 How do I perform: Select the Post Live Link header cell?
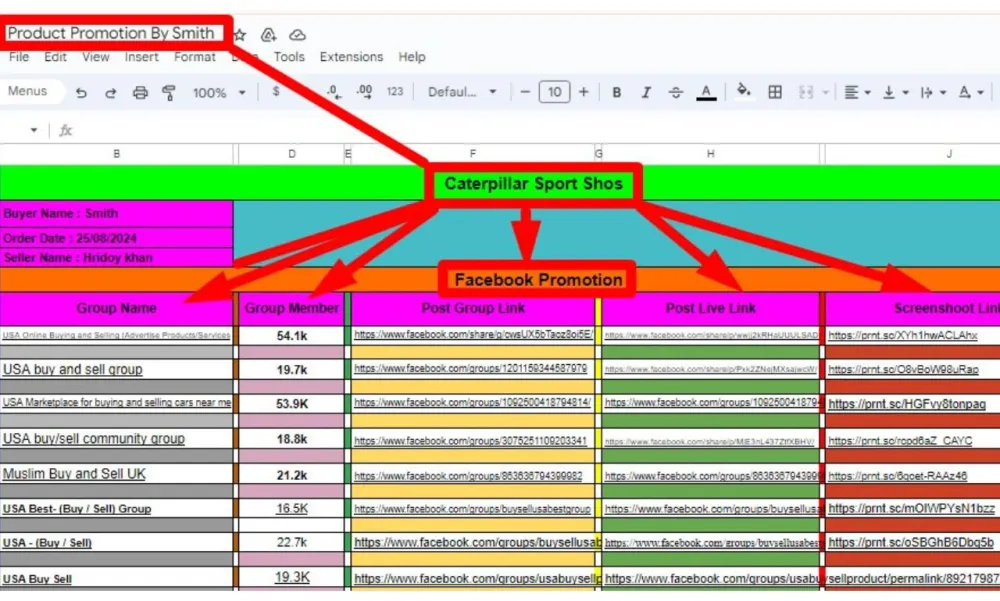[710, 308]
